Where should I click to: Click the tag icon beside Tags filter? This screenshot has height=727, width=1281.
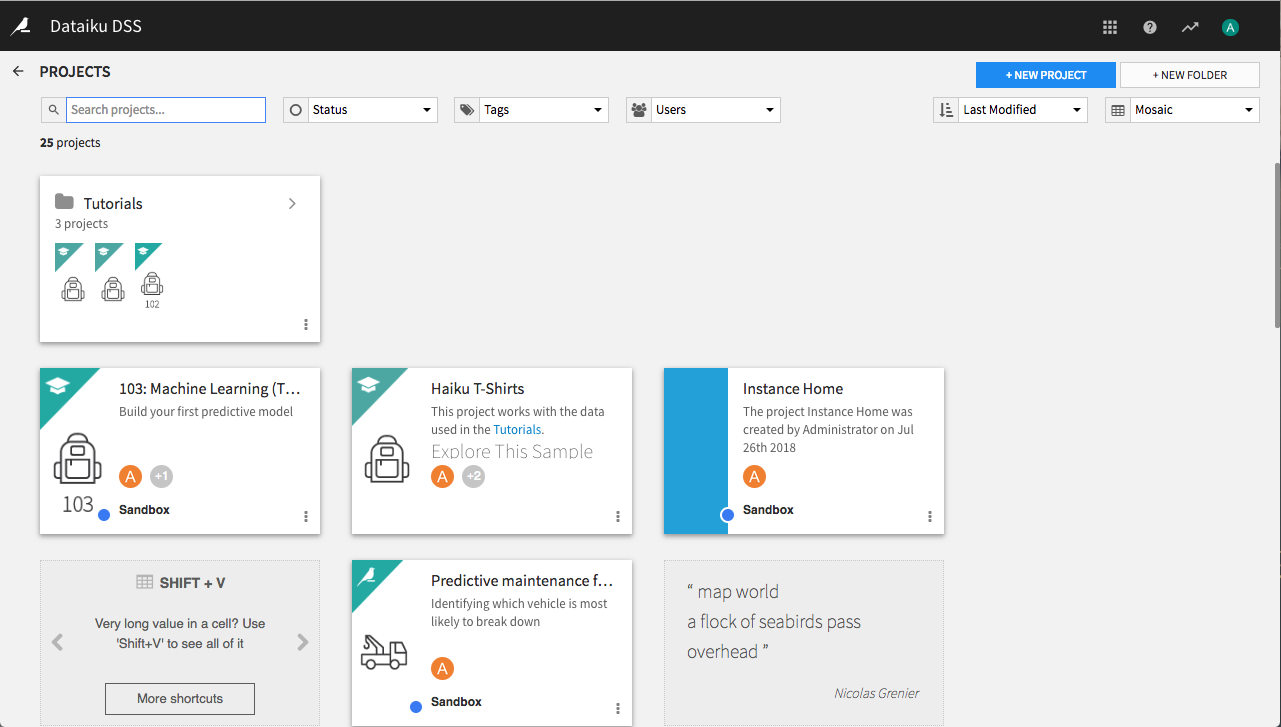pos(466,109)
